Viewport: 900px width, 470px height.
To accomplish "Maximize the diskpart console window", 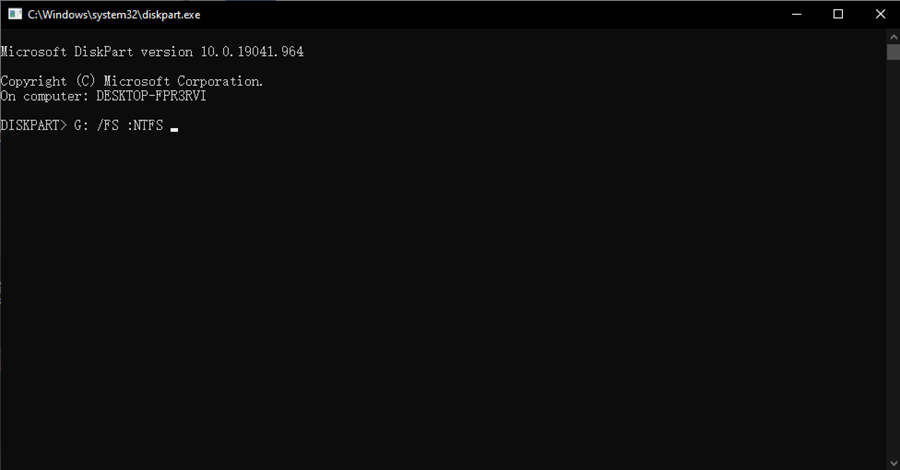I will pos(838,14).
